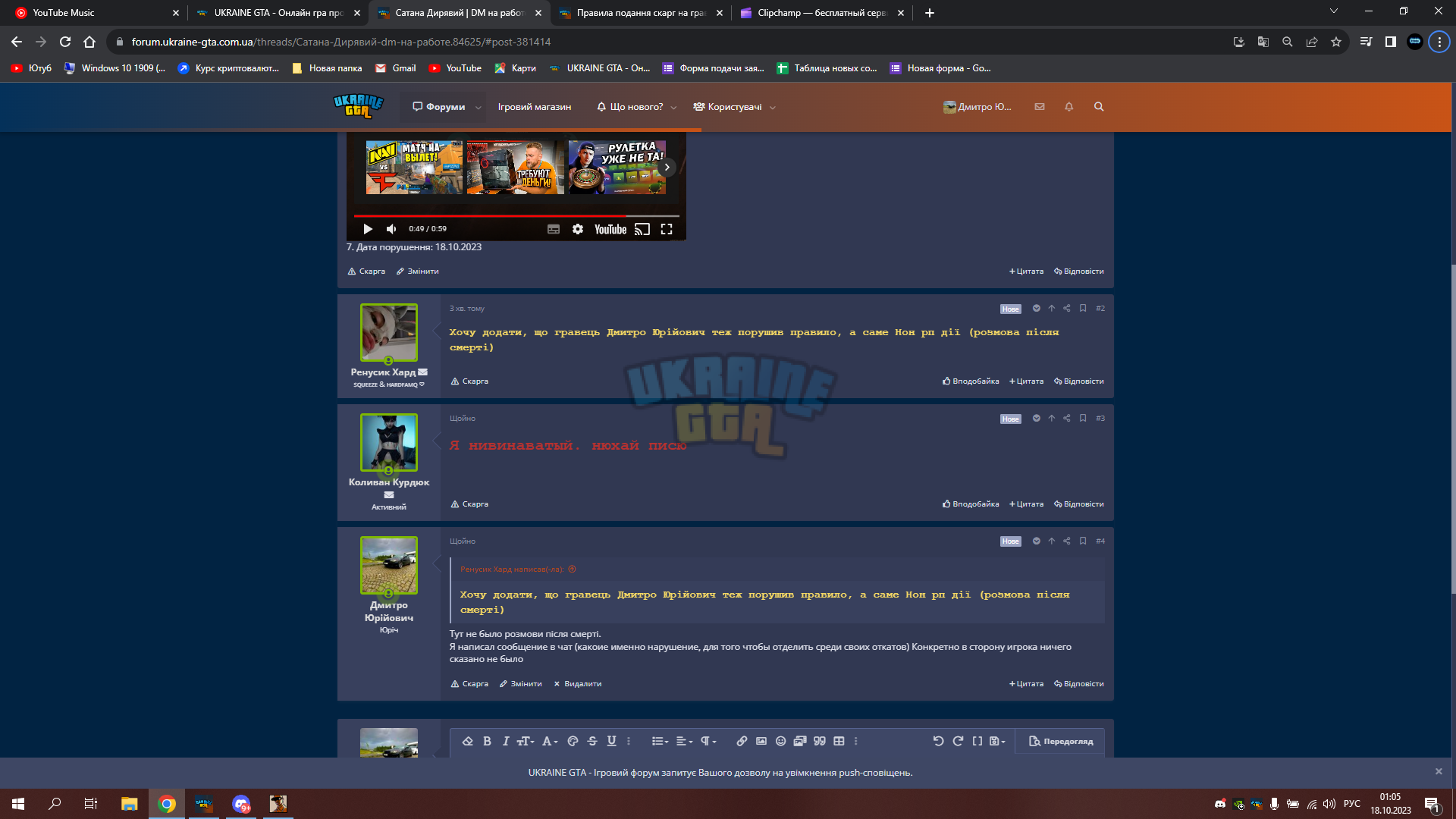
Task: Open forum alerts bell icon
Action: click(x=1069, y=107)
